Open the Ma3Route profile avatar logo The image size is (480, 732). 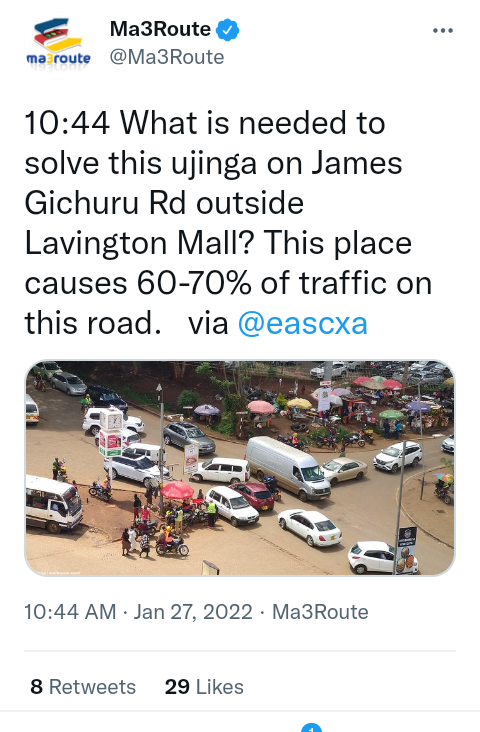point(58,45)
